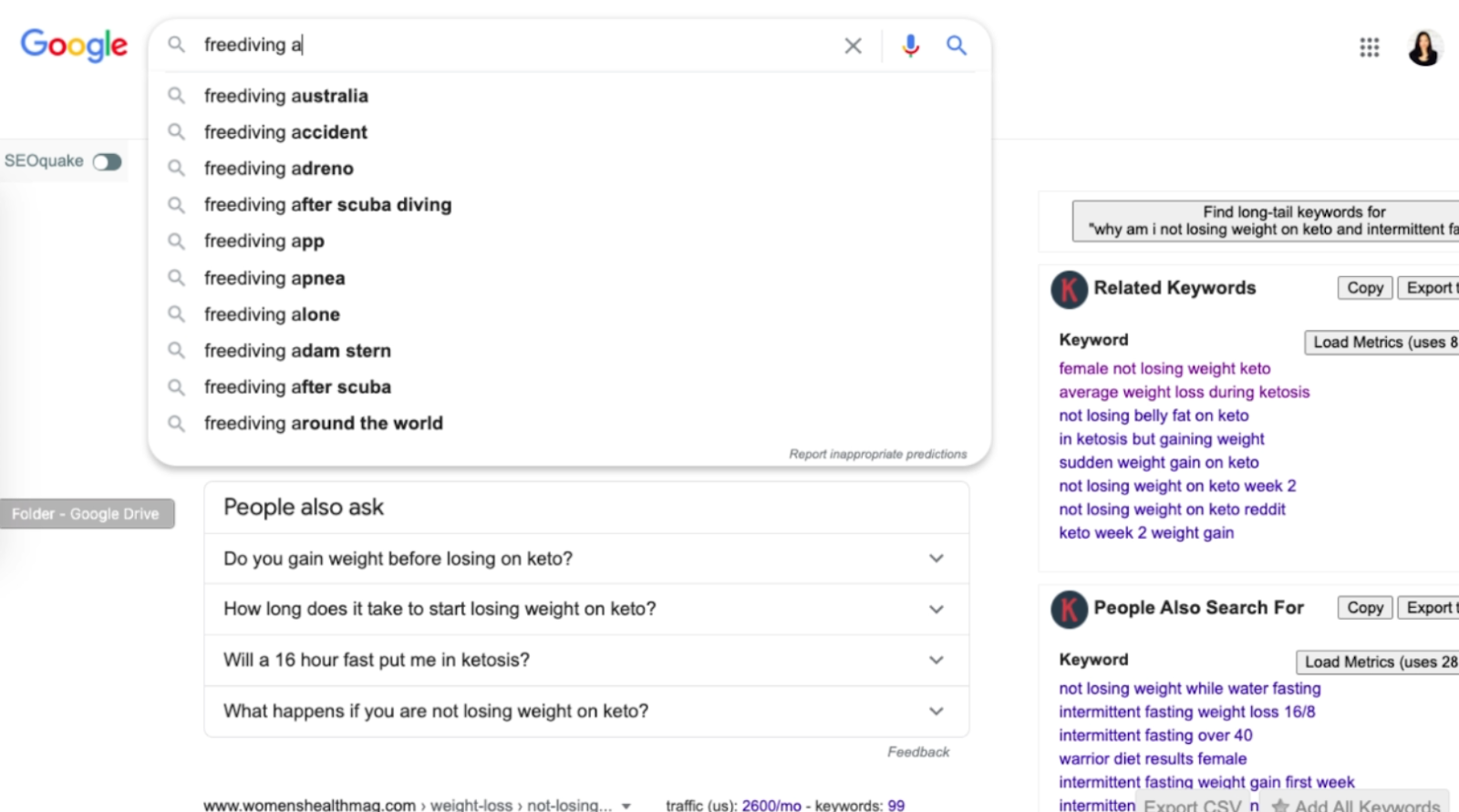Select suggestion "freediving australia"
This screenshot has height=812, width=1459.
(286, 96)
